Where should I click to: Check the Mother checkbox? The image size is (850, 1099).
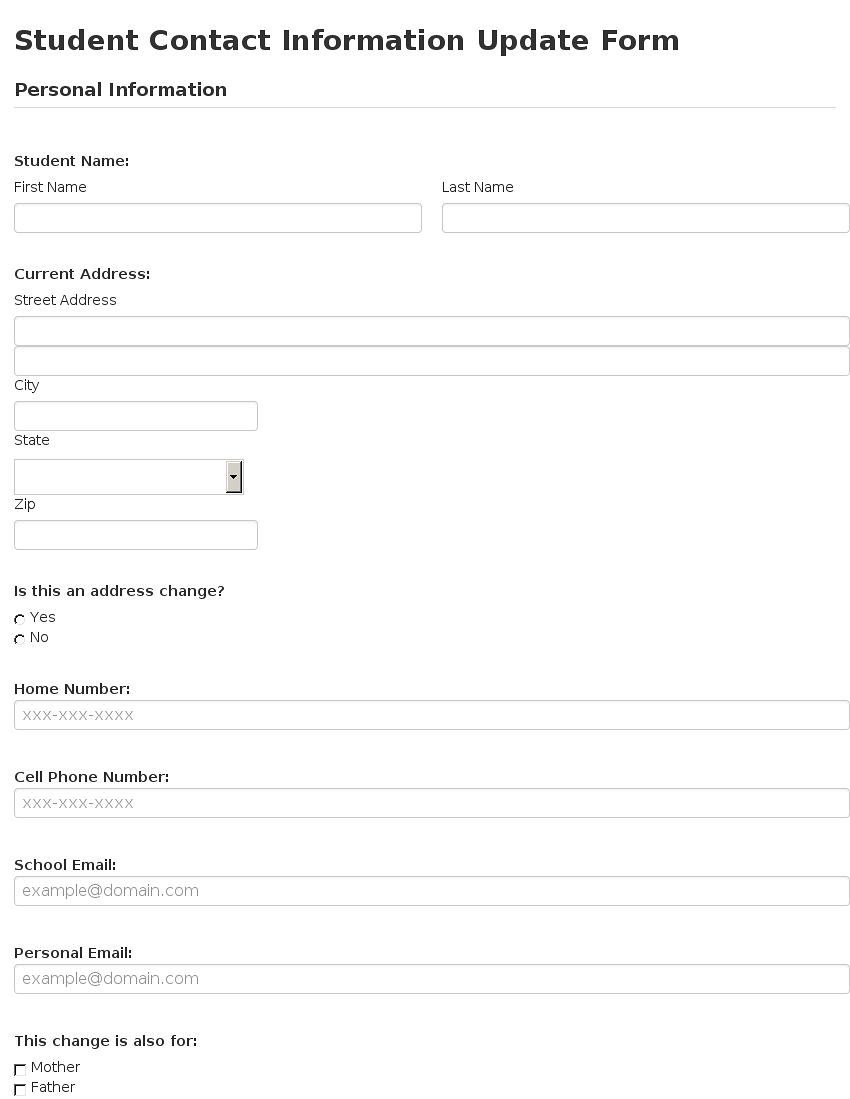pyautogui.click(x=20, y=1070)
